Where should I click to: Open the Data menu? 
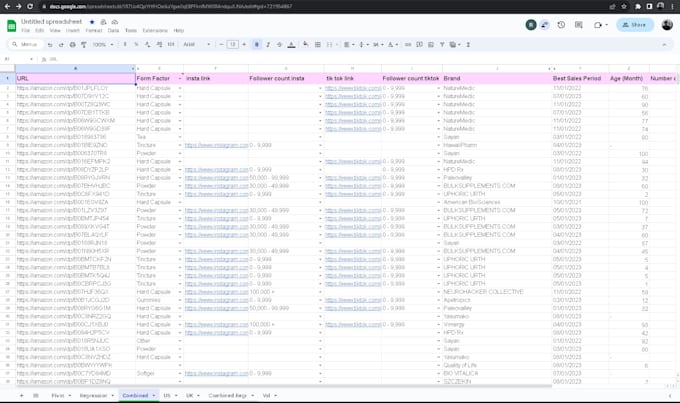(x=113, y=30)
